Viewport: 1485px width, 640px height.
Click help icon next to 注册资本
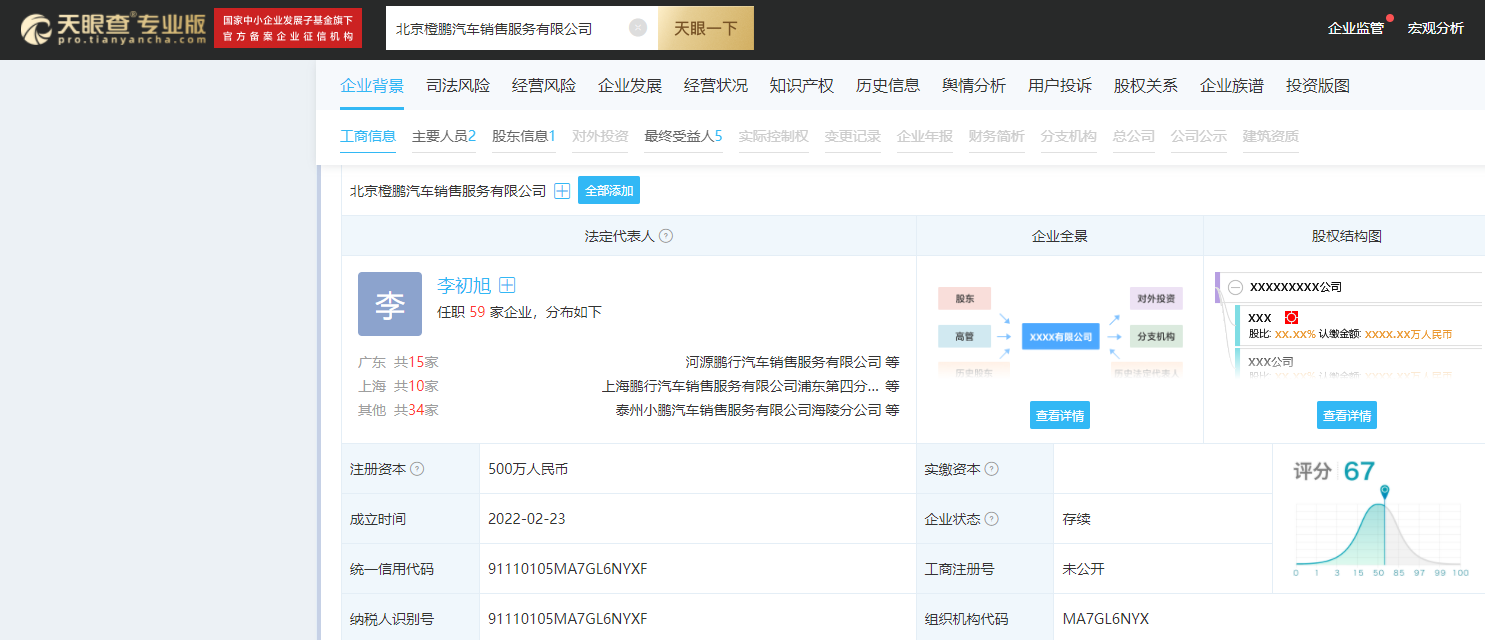point(417,469)
